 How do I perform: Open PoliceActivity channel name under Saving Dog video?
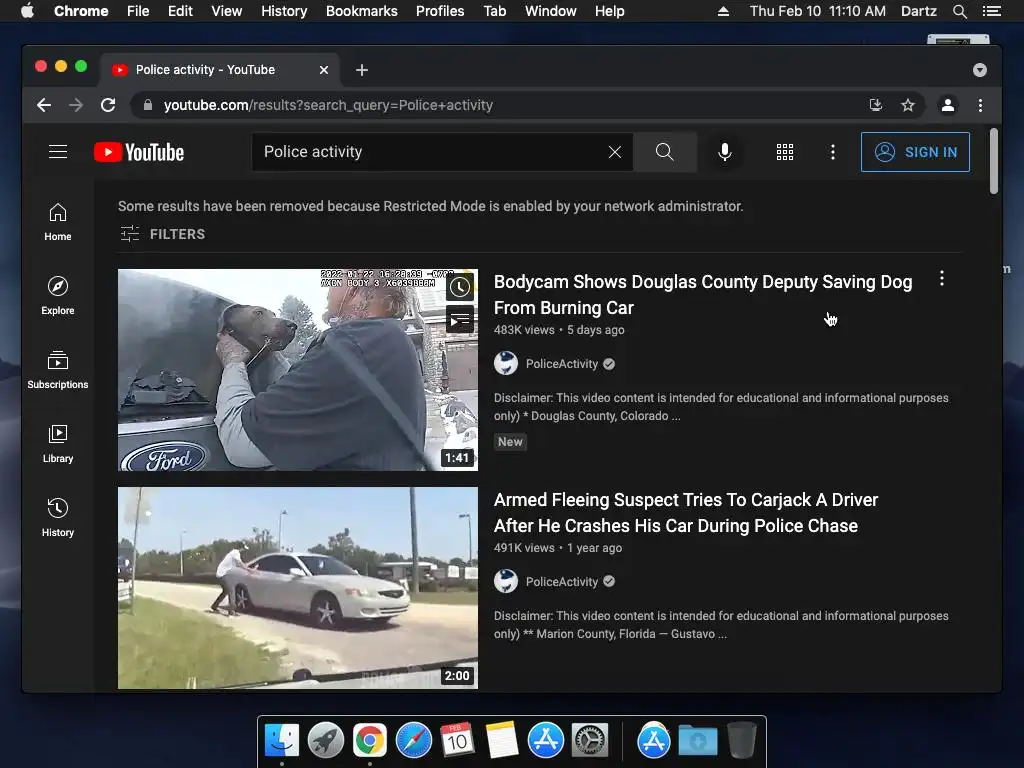(x=562, y=364)
